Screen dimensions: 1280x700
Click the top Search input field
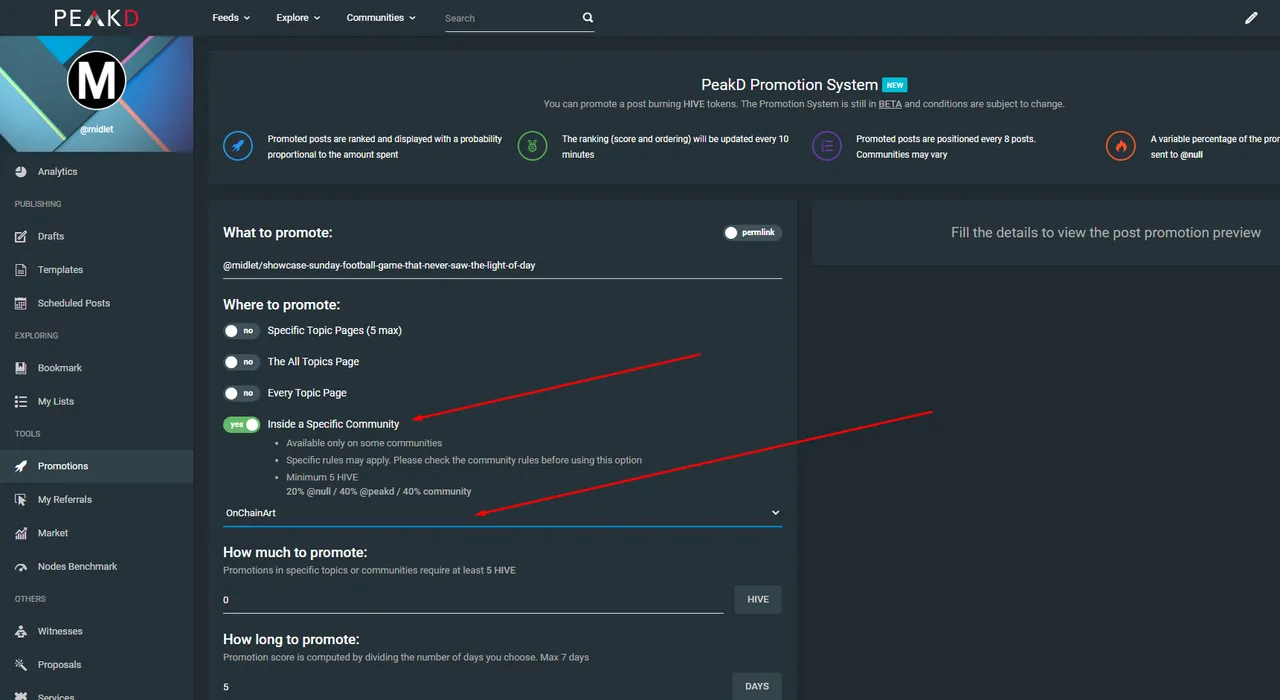pos(510,18)
